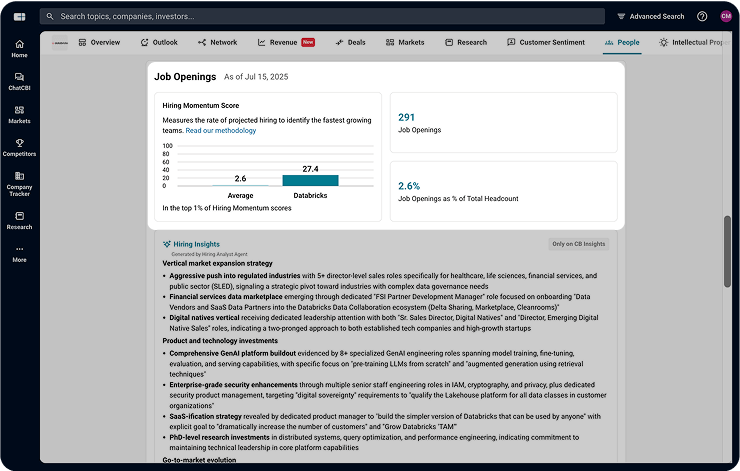Click the help question mark icon

point(702,16)
